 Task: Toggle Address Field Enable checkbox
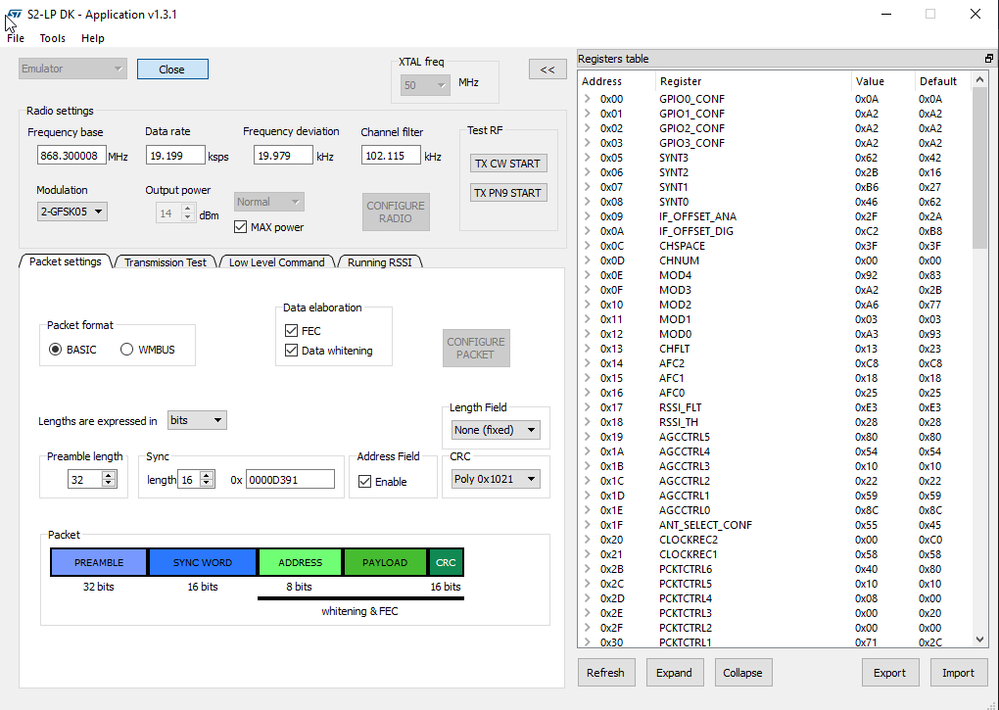coord(364,482)
